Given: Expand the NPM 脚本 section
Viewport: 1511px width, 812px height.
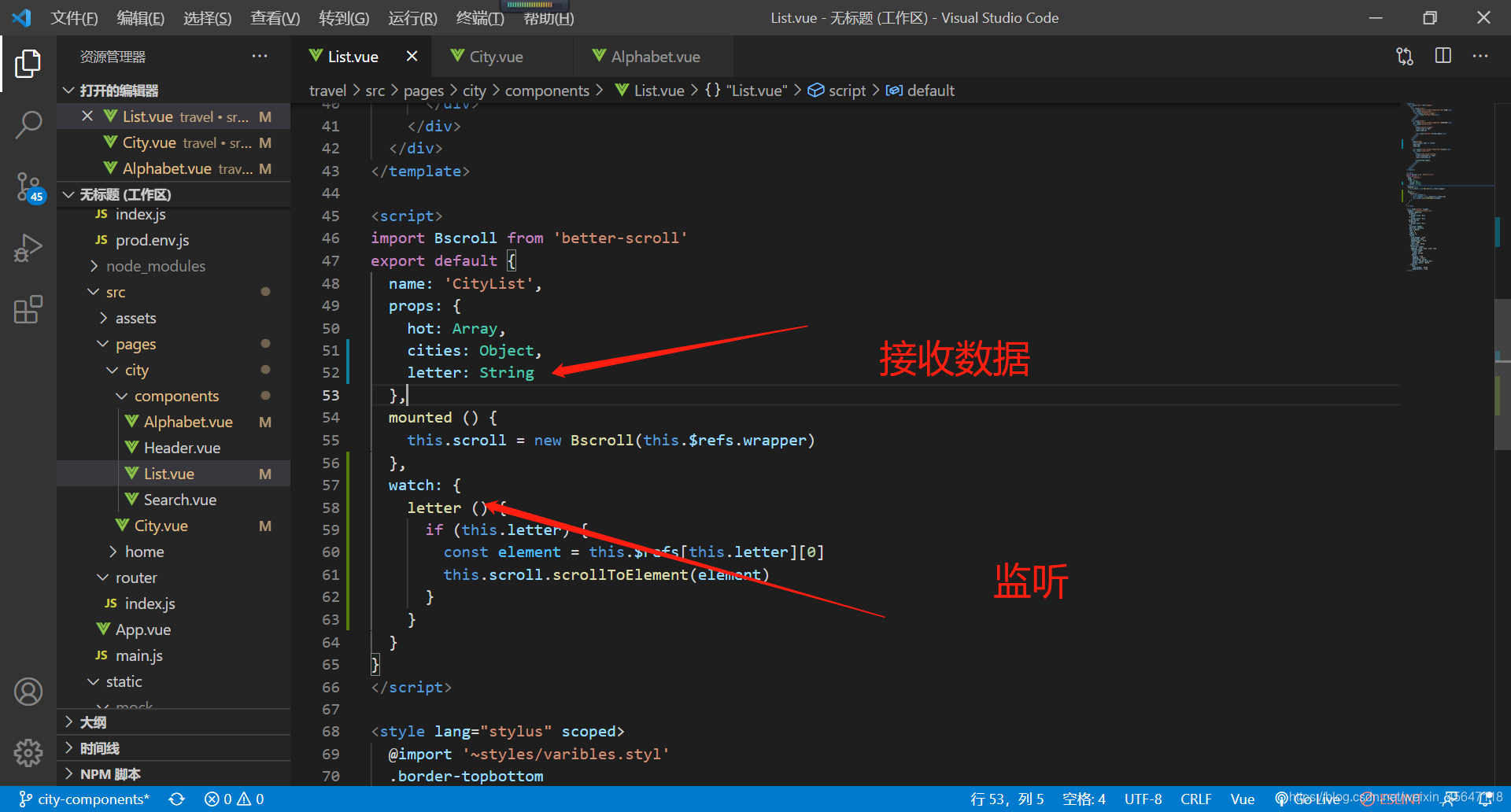Looking at the screenshot, I should (173, 774).
